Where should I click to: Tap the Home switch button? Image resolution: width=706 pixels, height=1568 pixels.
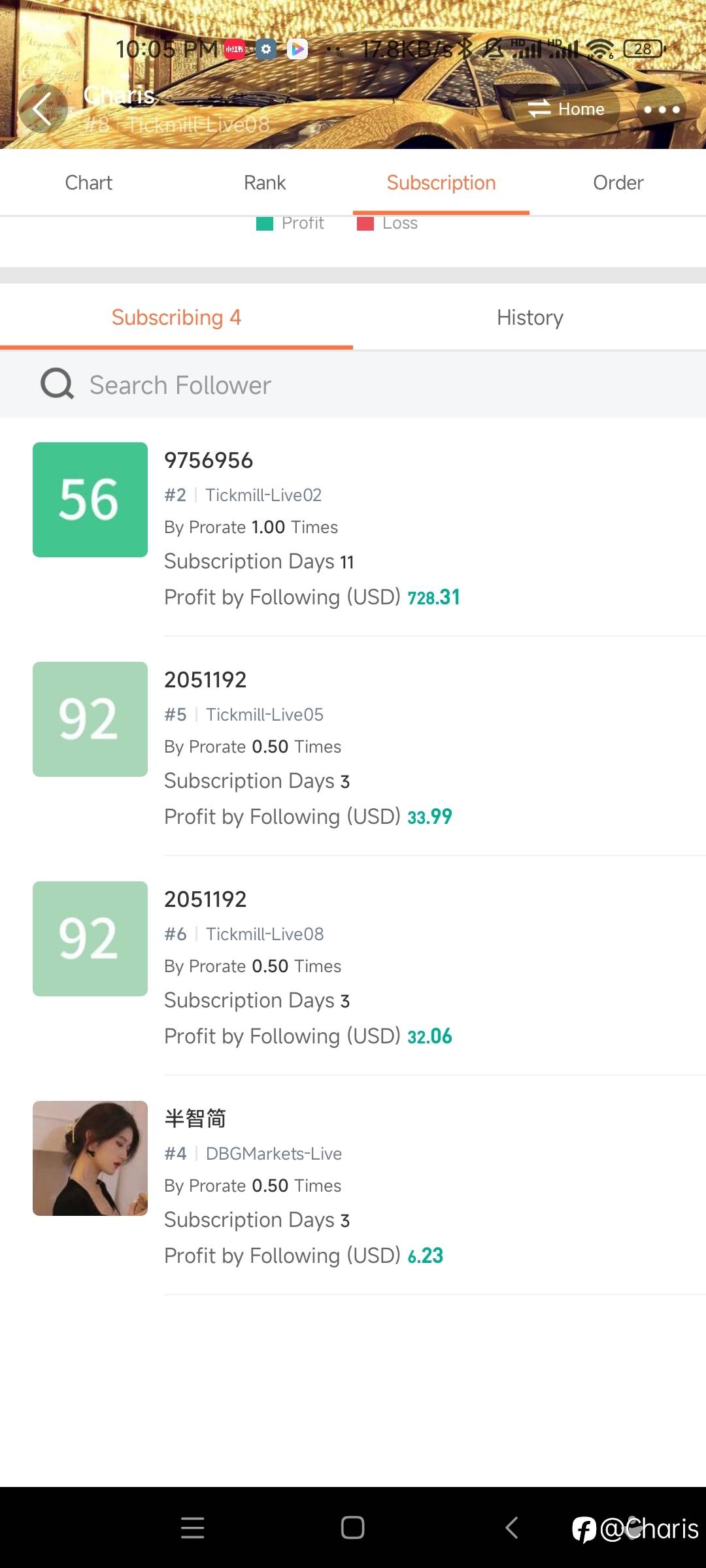point(566,108)
